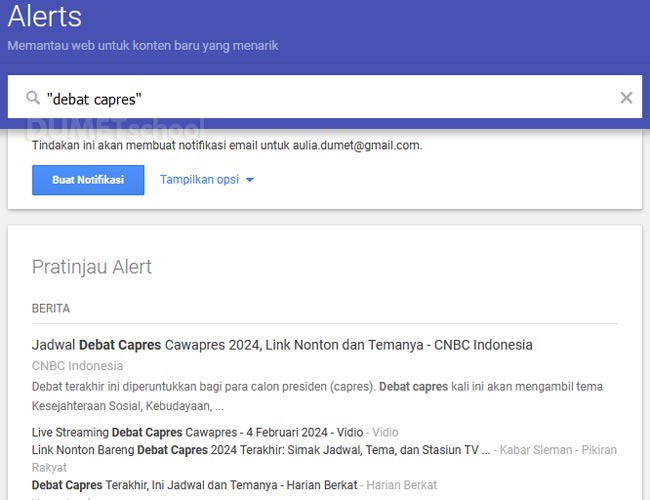Clear the search query with the X

[626, 98]
